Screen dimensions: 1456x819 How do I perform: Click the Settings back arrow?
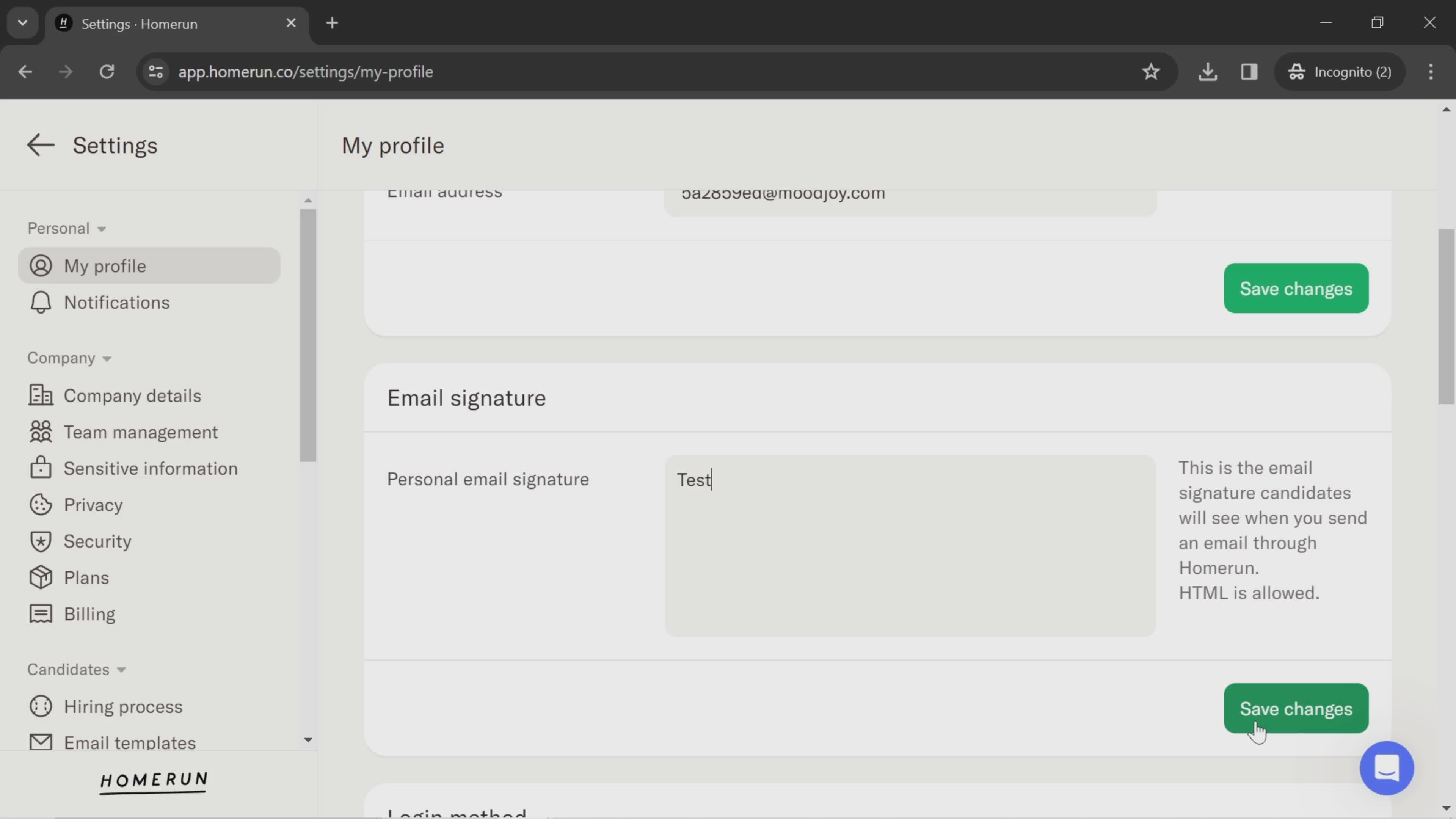[40, 144]
